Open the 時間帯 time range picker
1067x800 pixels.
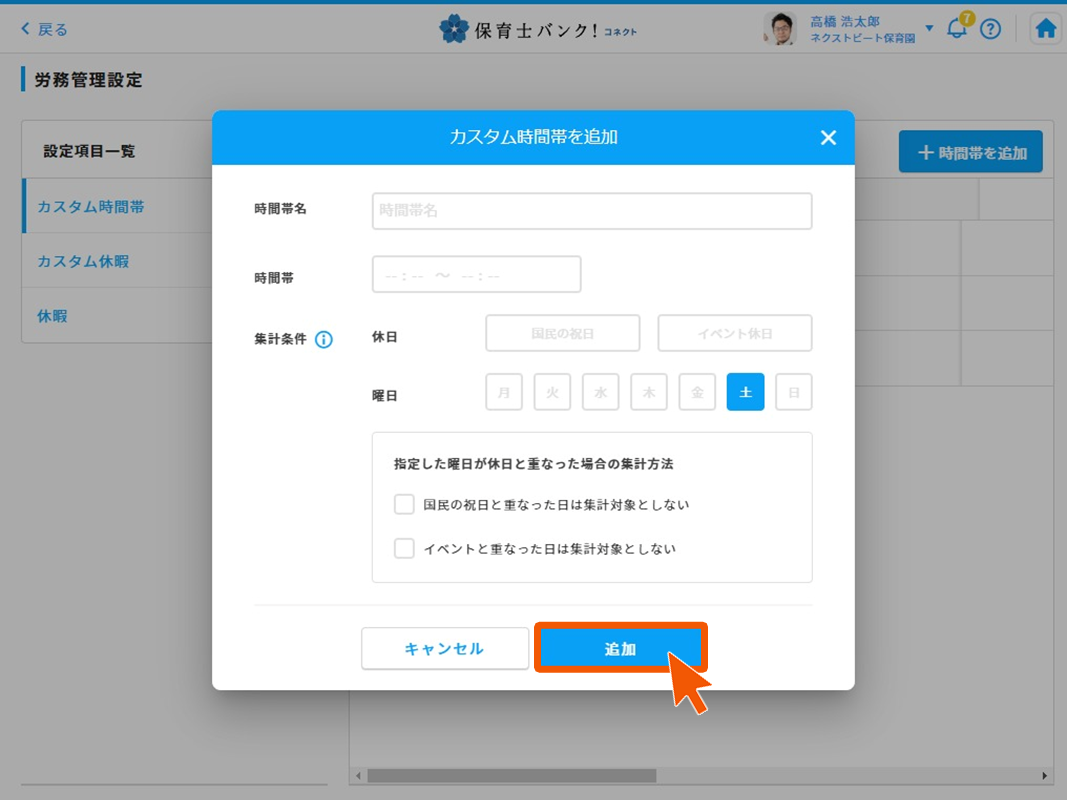click(476, 275)
